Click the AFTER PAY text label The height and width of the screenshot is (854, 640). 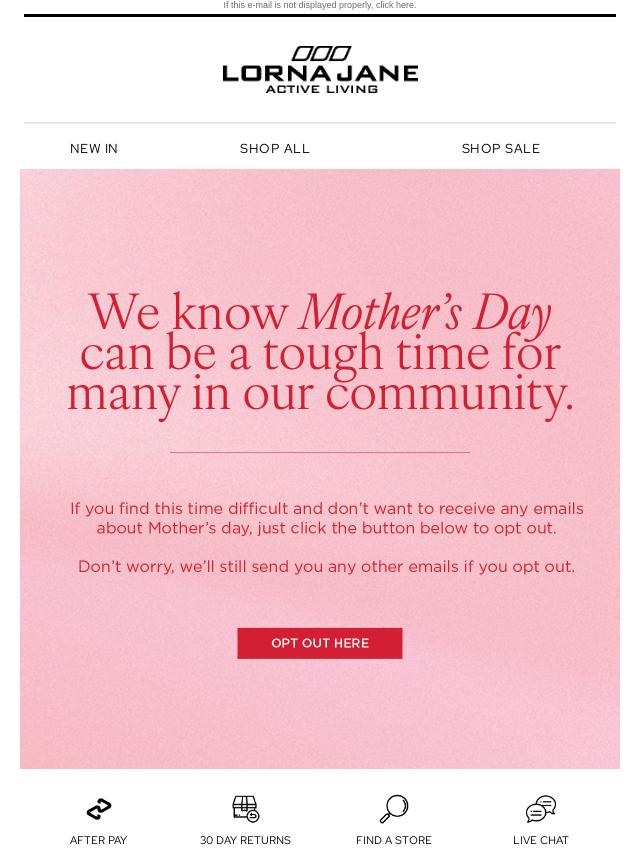click(x=98, y=840)
